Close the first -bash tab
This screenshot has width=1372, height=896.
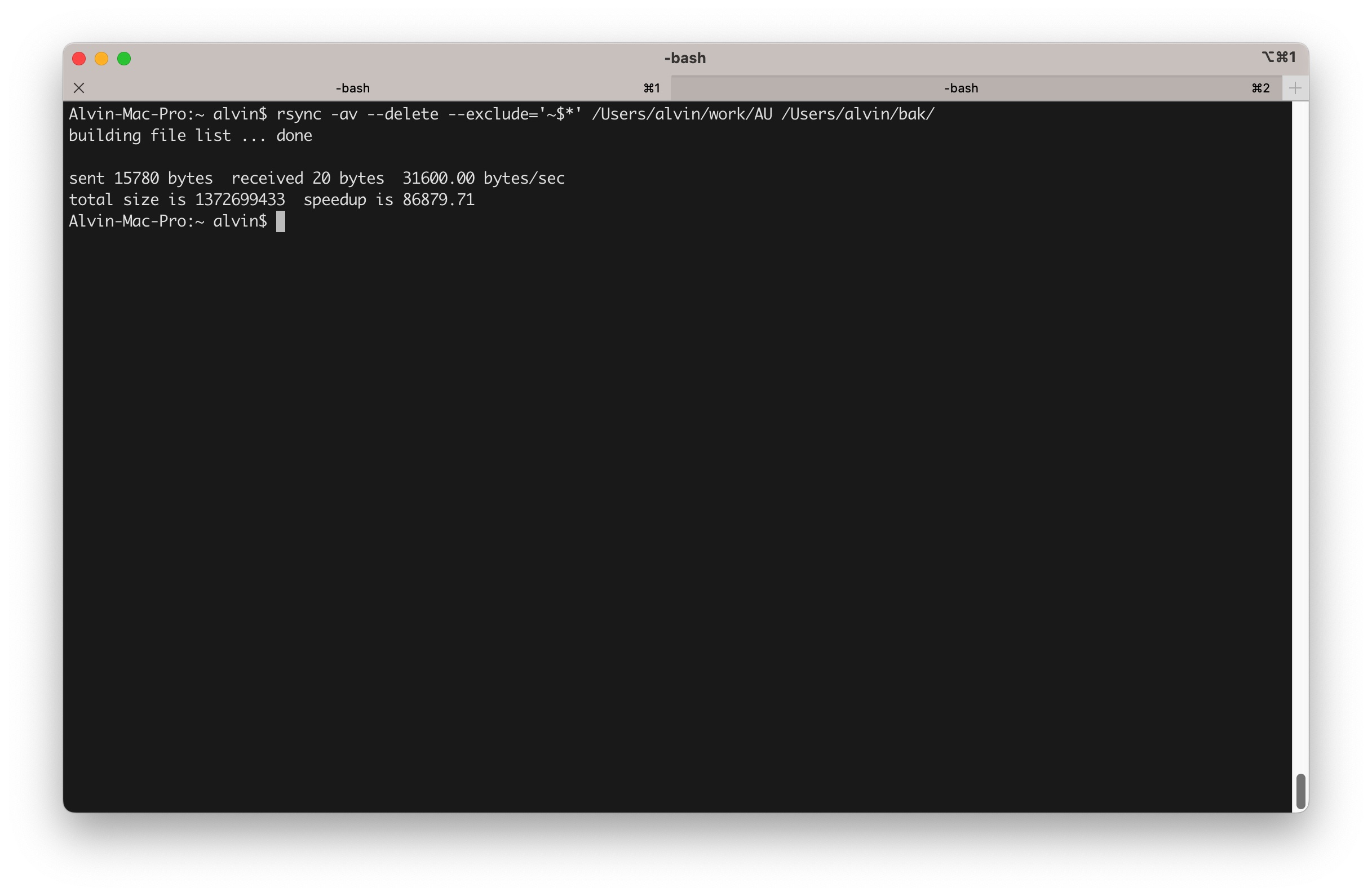(x=79, y=88)
